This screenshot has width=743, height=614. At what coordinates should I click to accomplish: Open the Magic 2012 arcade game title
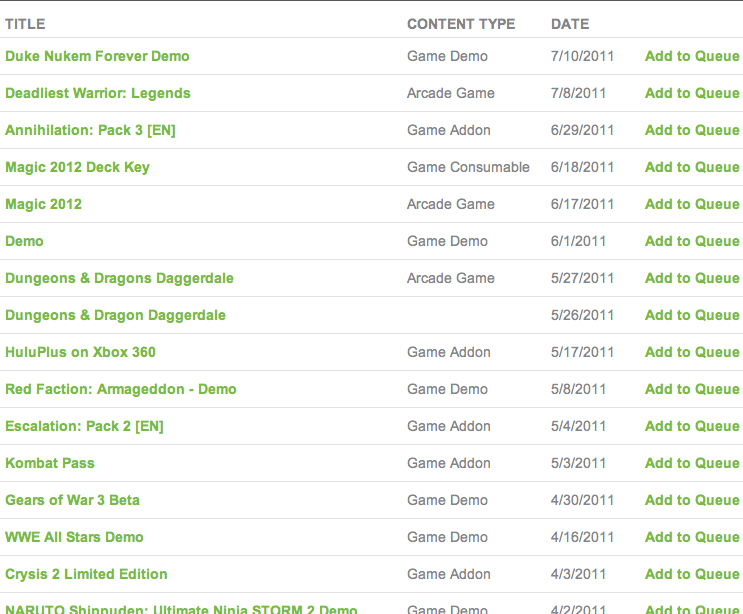tap(44, 204)
